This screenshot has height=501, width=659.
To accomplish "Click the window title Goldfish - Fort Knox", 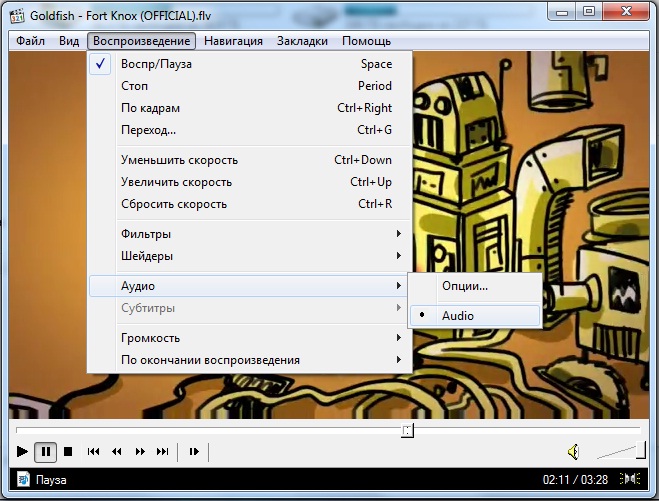I will coord(120,16).
